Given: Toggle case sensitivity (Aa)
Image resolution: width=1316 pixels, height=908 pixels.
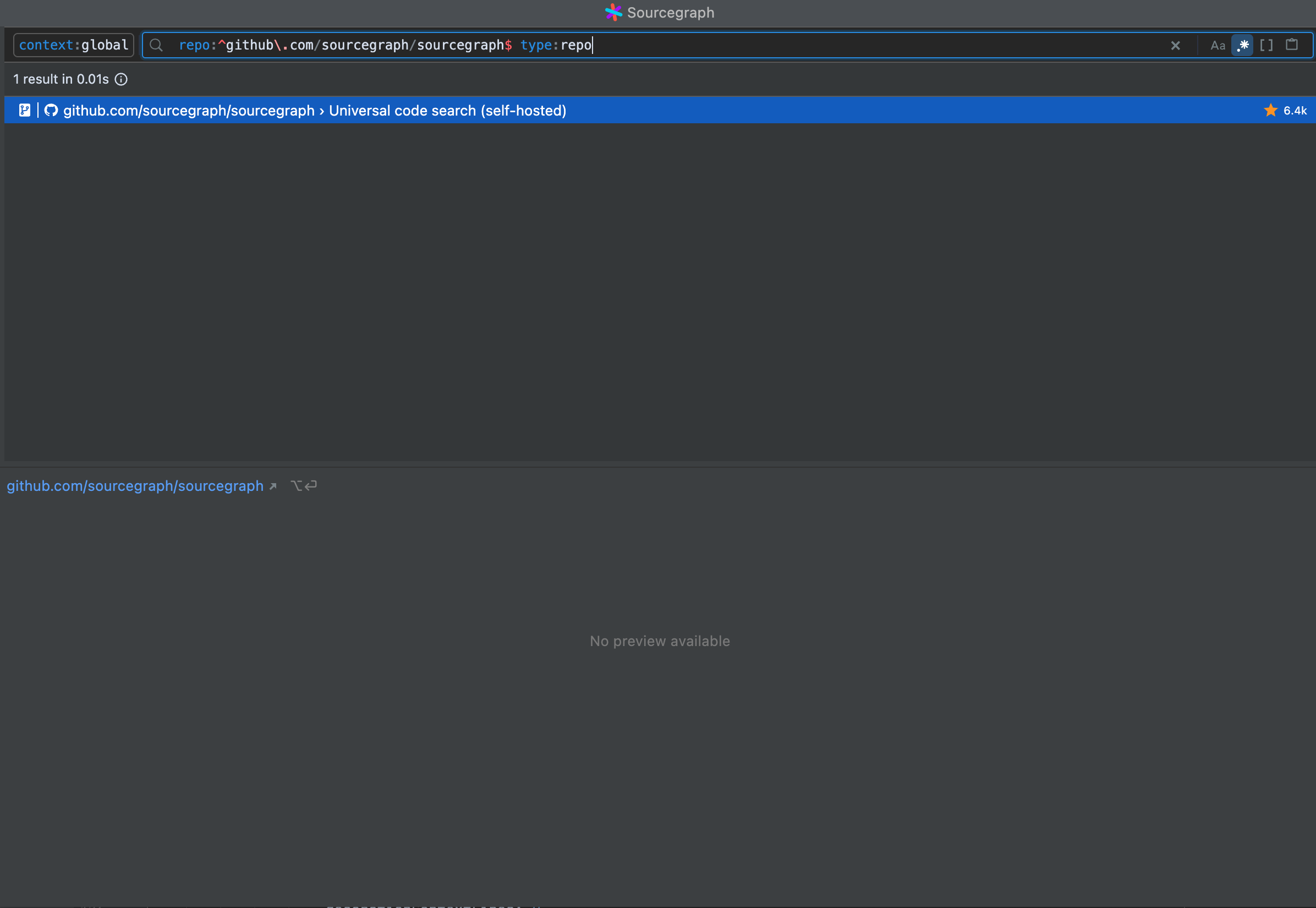Looking at the screenshot, I should (1217, 46).
